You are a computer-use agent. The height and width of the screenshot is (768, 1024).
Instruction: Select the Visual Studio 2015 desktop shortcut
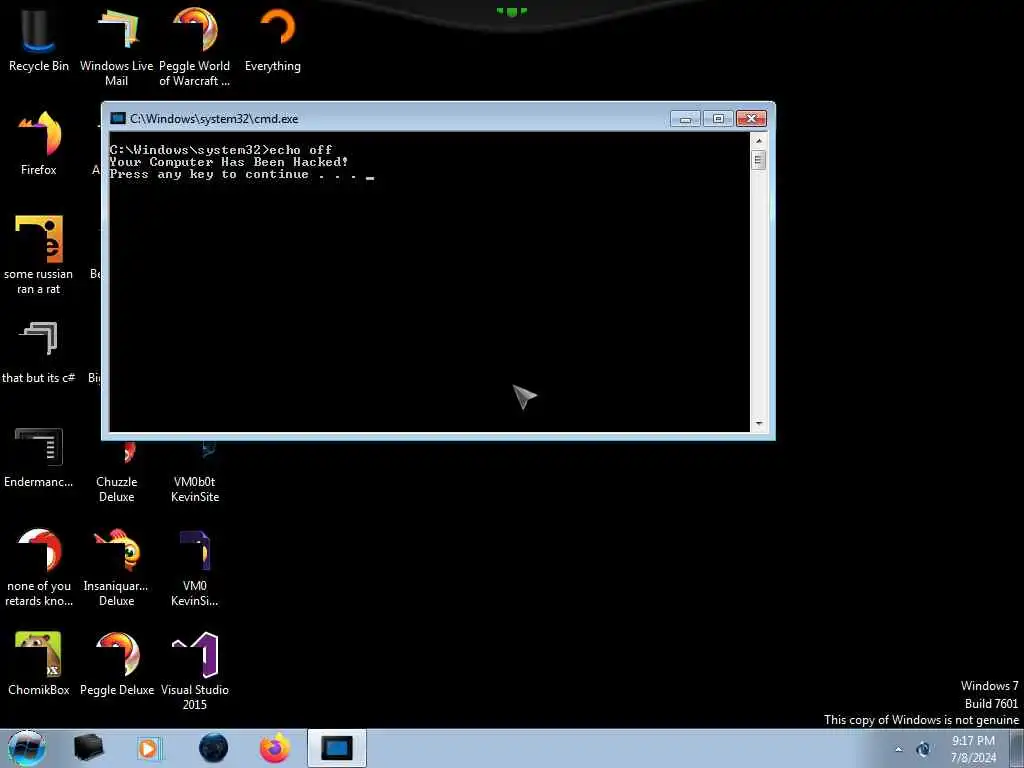click(x=195, y=671)
